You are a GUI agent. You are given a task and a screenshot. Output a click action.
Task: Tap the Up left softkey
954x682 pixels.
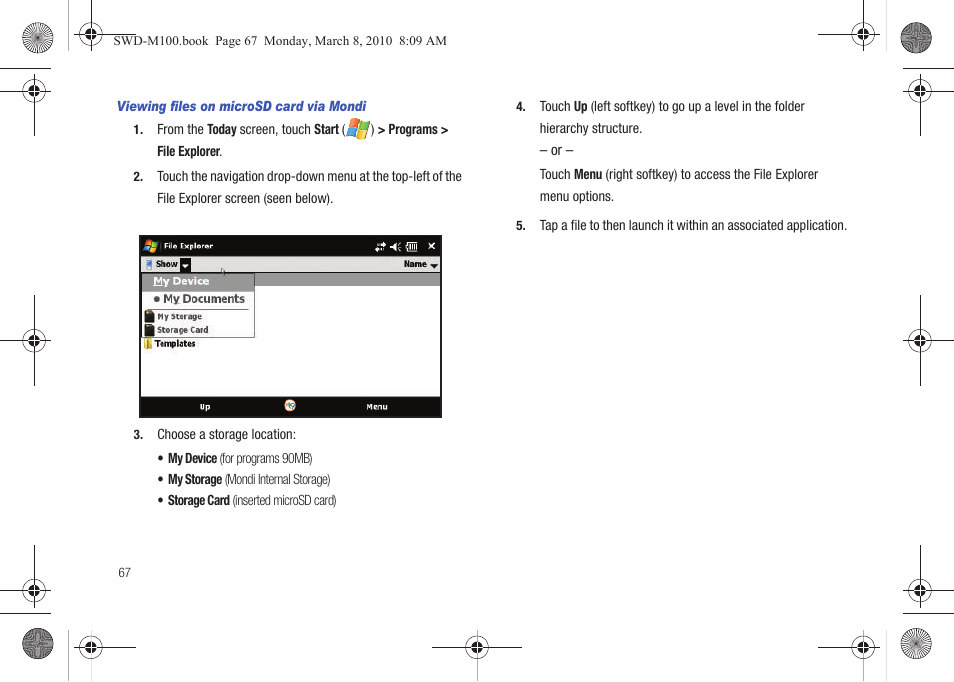[x=205, y=407]
